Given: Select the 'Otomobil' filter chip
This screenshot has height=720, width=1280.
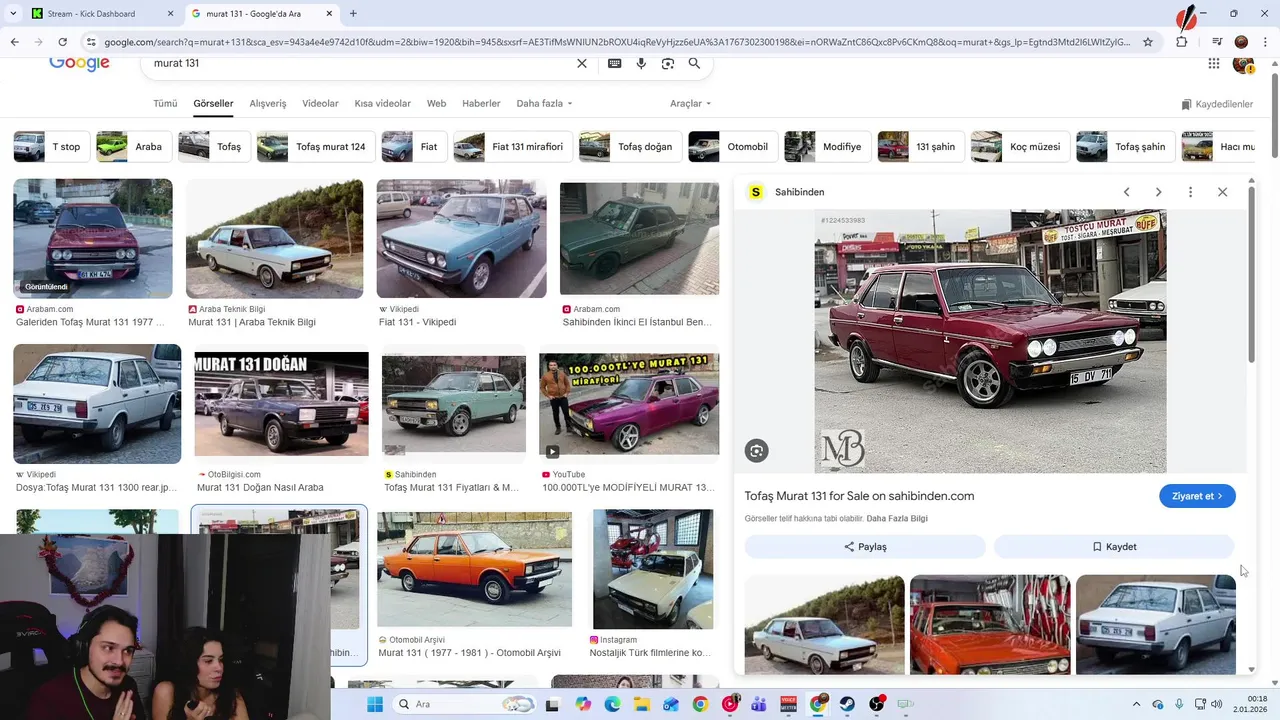Looking at the screenshot, I should [x=733, y=147].
